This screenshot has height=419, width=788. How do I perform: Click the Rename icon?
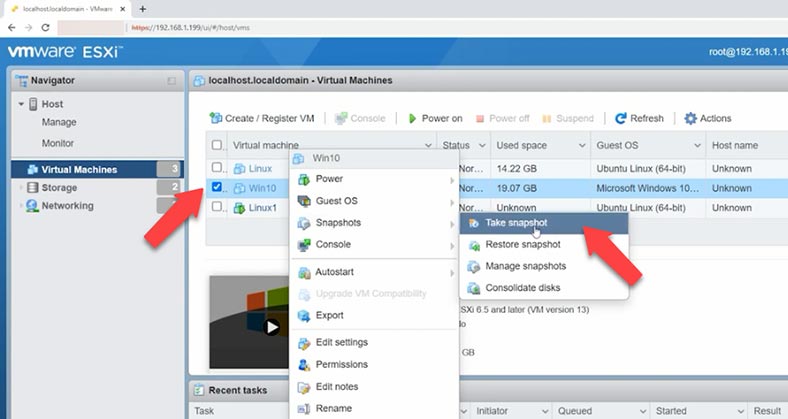[x=304, y=409]
